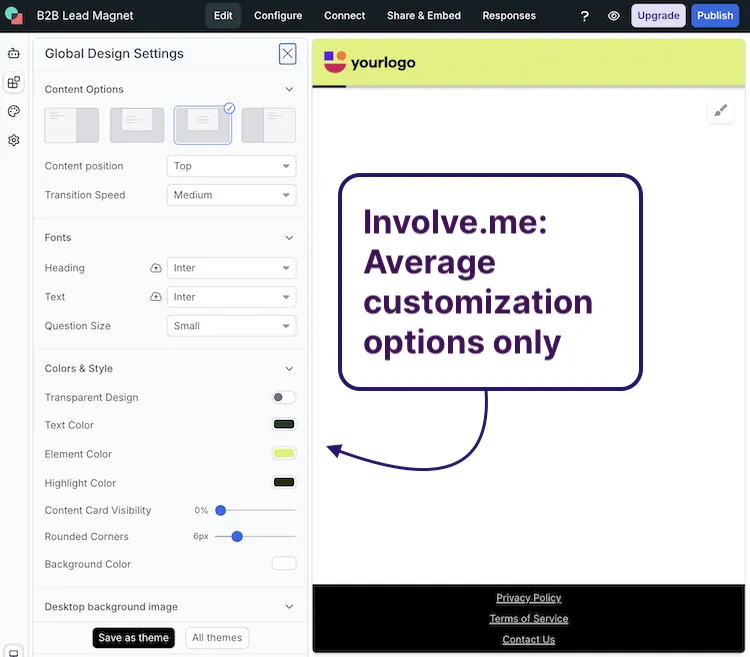This screenshot has height=657, width=750.
Task: Open the content elements sidebar icon
Action: pos(14,82)
